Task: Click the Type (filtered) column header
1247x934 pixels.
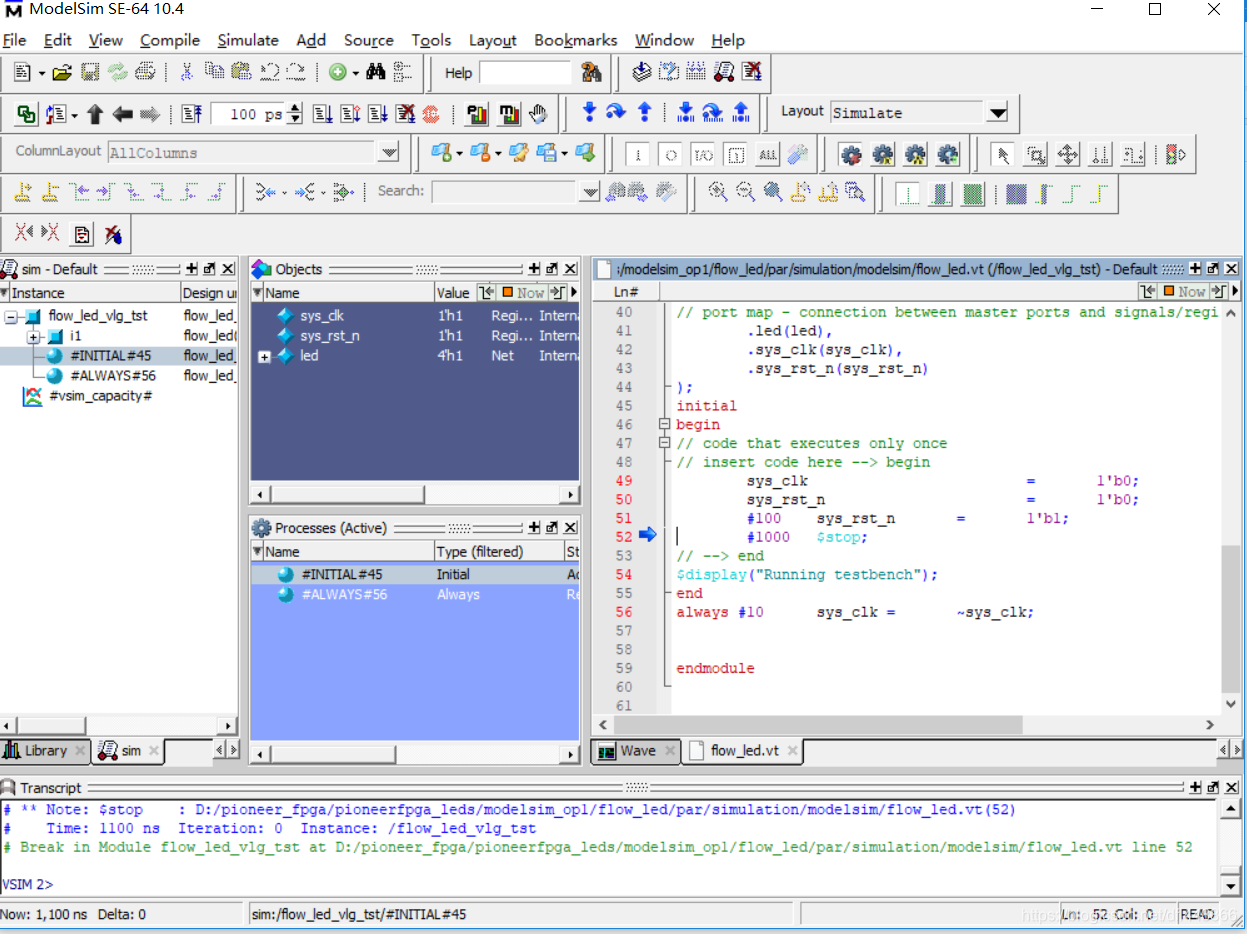Action: 498,552
